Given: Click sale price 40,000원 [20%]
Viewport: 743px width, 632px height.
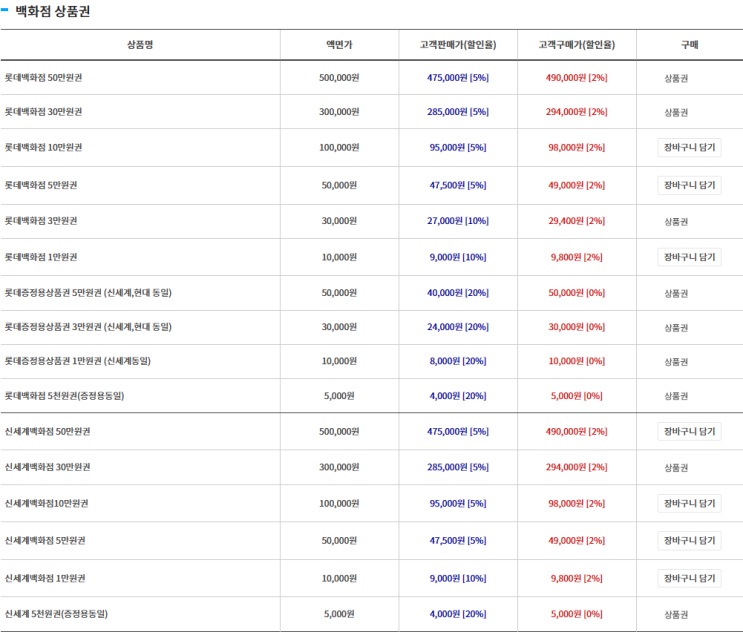Looking at the screenshot, I should pyautogui.click(x=458, y=293).
